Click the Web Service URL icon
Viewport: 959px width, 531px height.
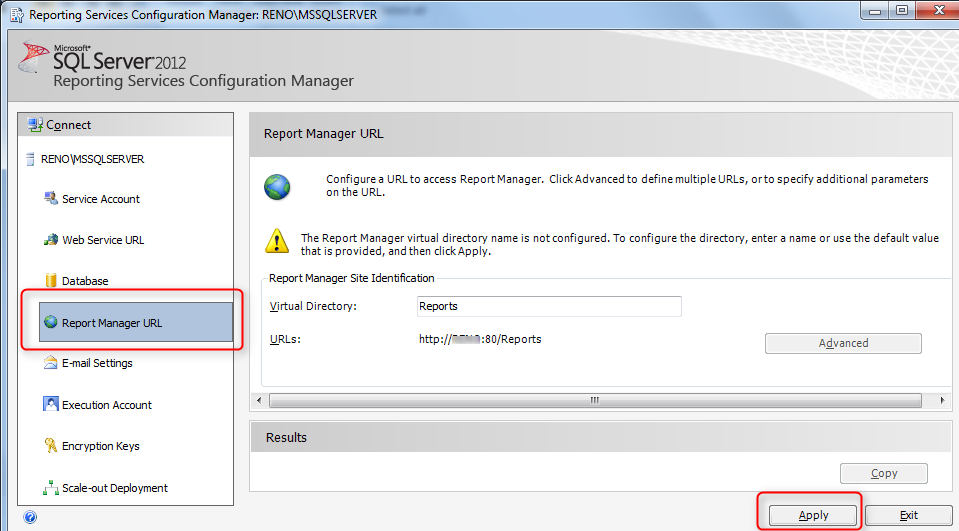click(51, 240)
